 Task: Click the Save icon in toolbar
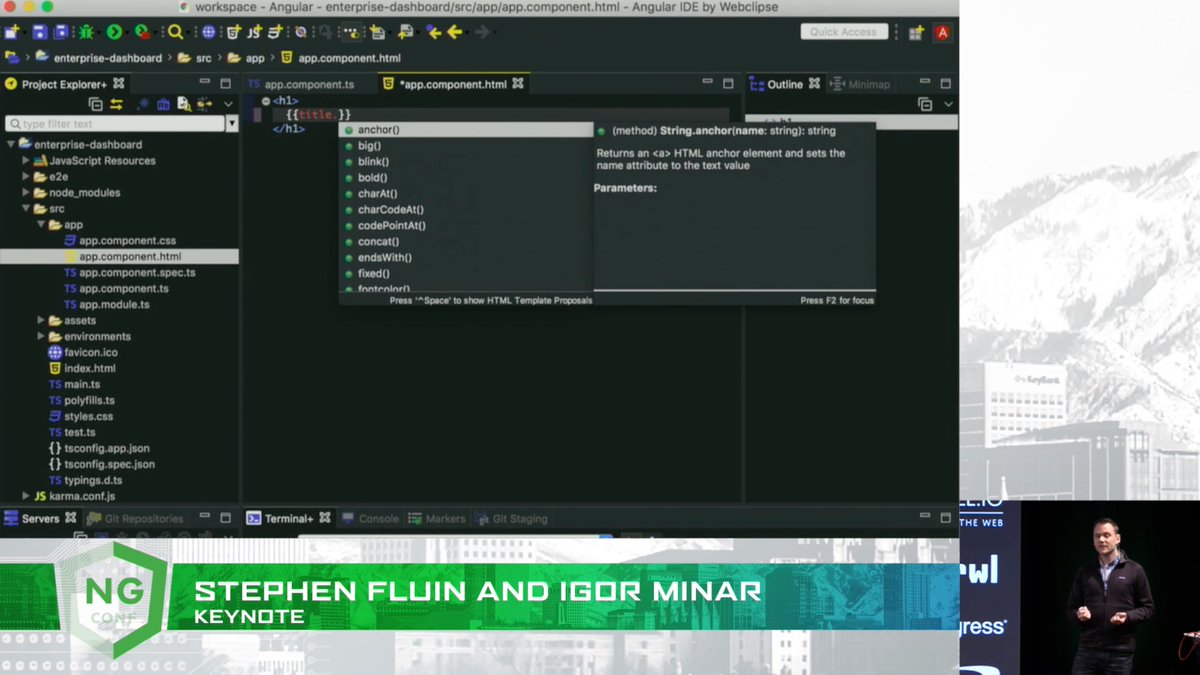[x=40, y=32]
